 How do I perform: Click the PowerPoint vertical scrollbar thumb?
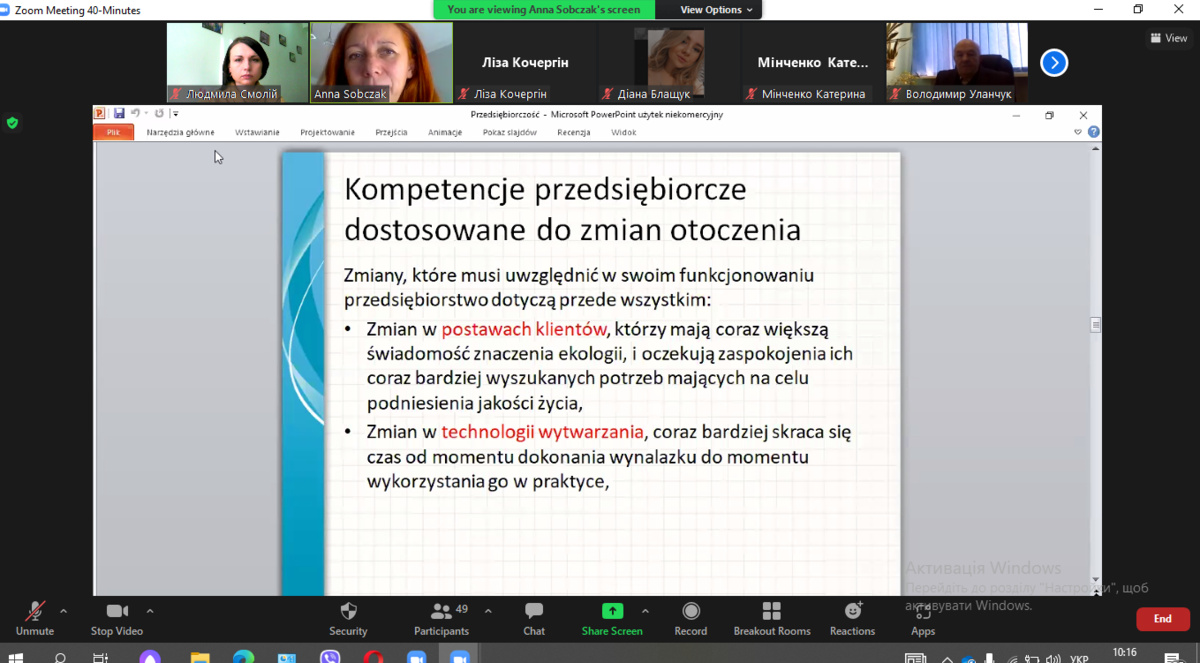point(1096,324)
